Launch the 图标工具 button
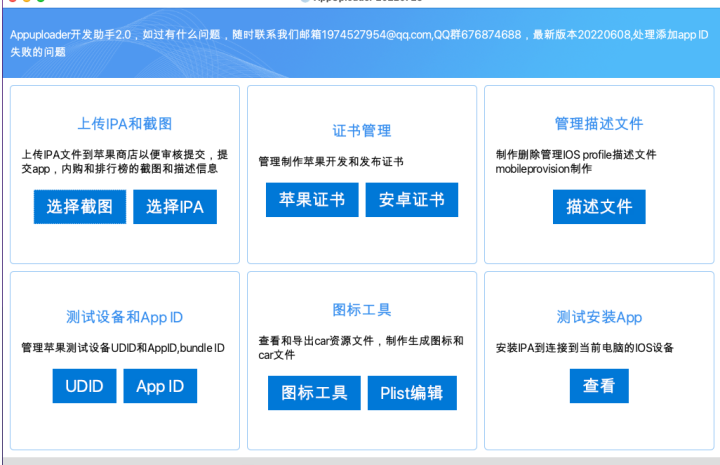Image resolution: width=720 pixels, height=465 pixels. coord(315,393)
